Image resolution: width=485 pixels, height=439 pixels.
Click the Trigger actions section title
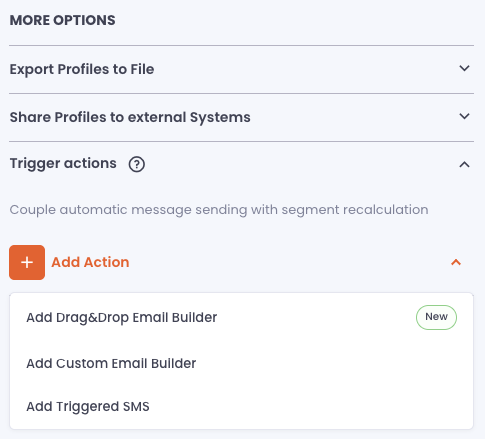(x=63, y=164)
